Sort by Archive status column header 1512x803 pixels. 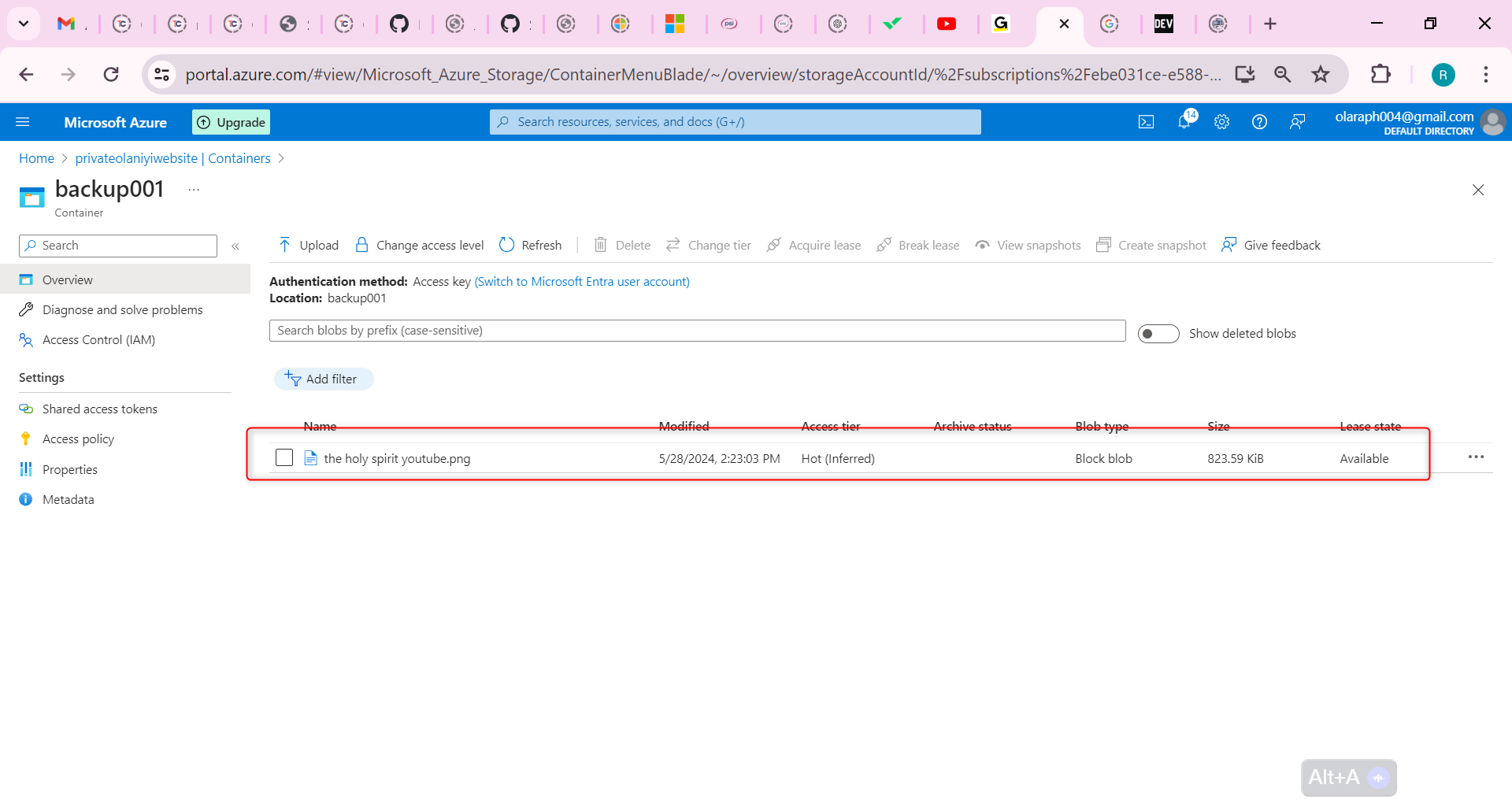click(973, 426)
